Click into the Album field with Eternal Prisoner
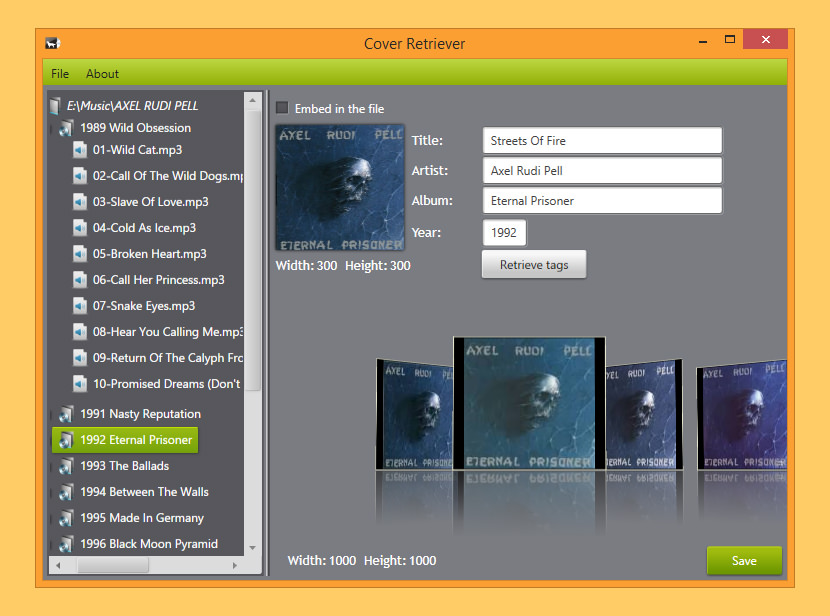Viewport: 830px width, 616px height. click(x=602, y=201)
